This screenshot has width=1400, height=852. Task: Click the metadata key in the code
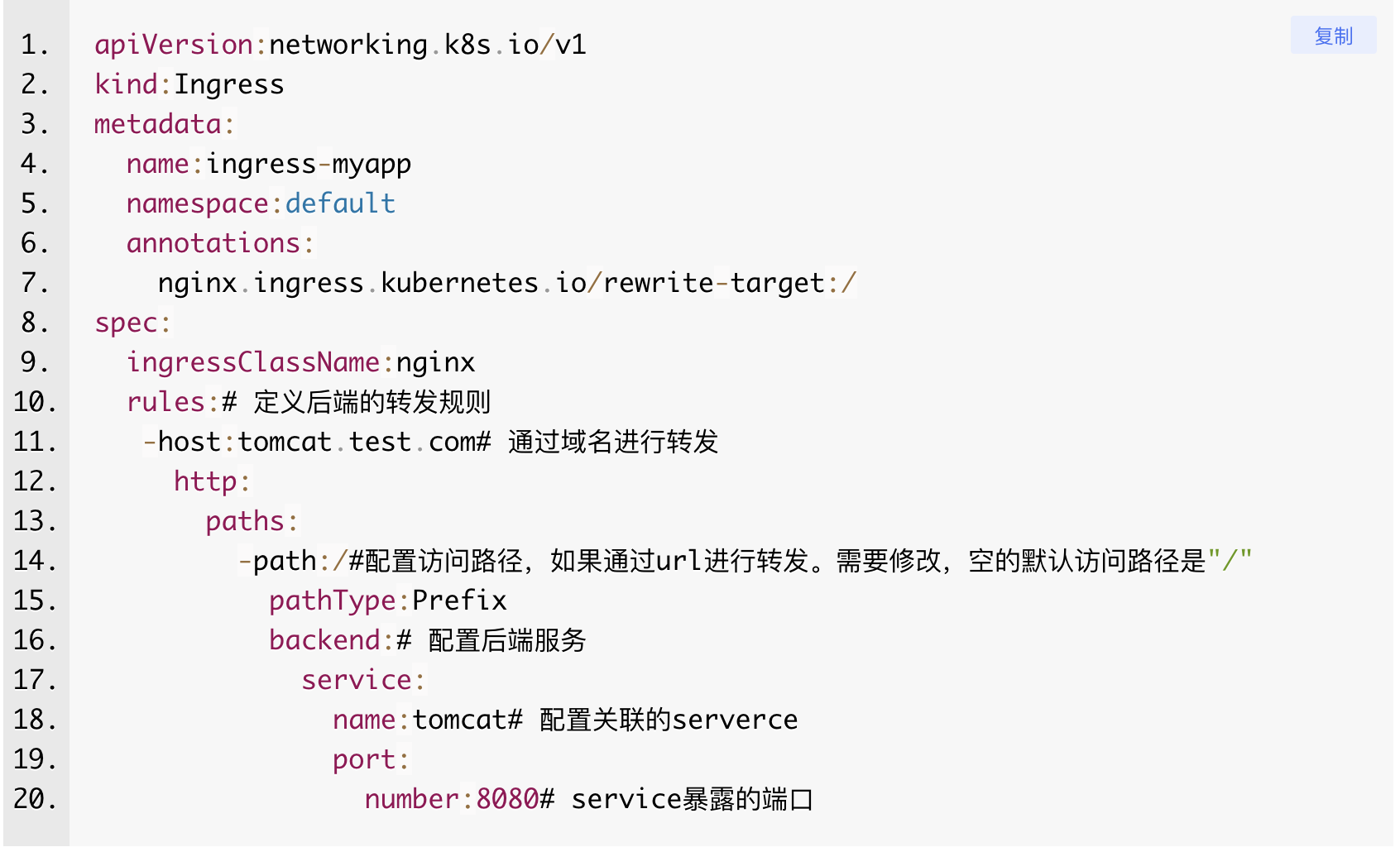(157, 124)
